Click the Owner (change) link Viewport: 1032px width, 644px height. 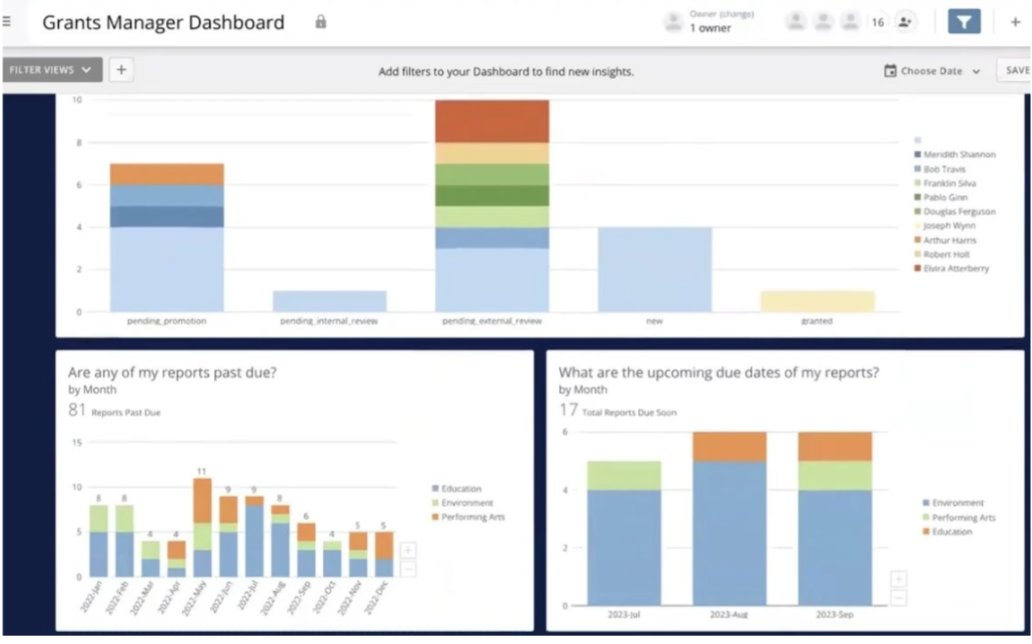[721, 14]
